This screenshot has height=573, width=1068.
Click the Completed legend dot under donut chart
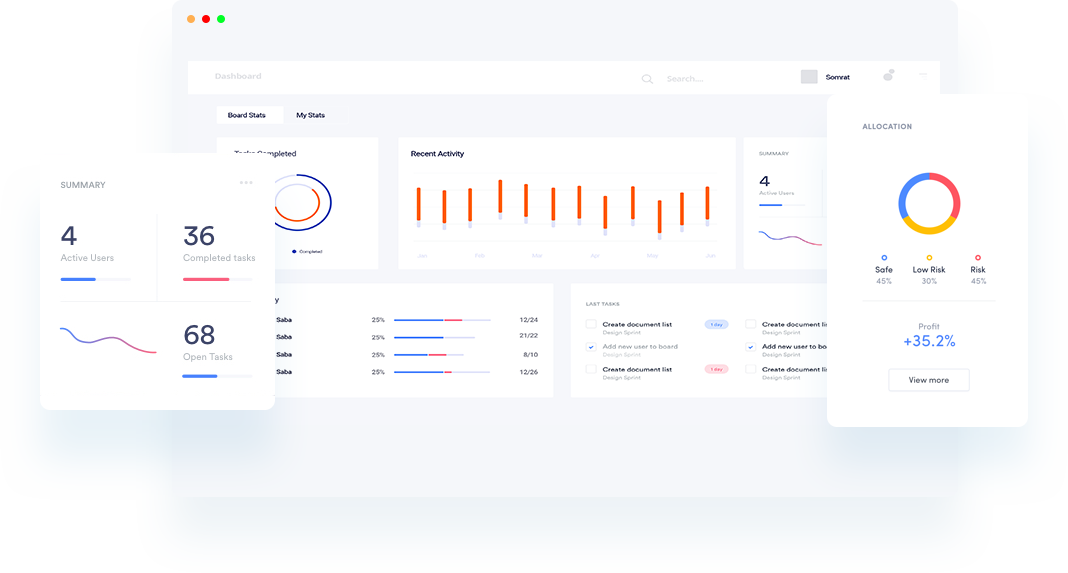point(294,251)
